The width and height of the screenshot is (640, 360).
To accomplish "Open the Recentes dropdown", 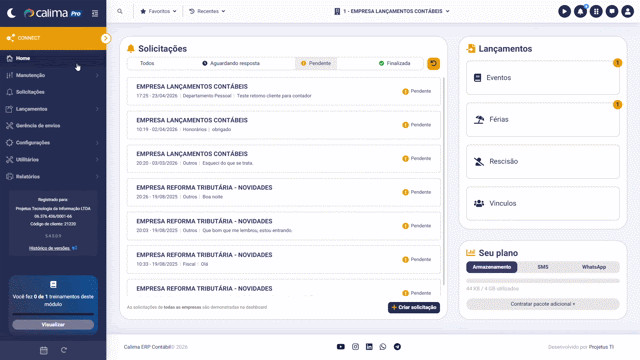I will click(207, 11).
